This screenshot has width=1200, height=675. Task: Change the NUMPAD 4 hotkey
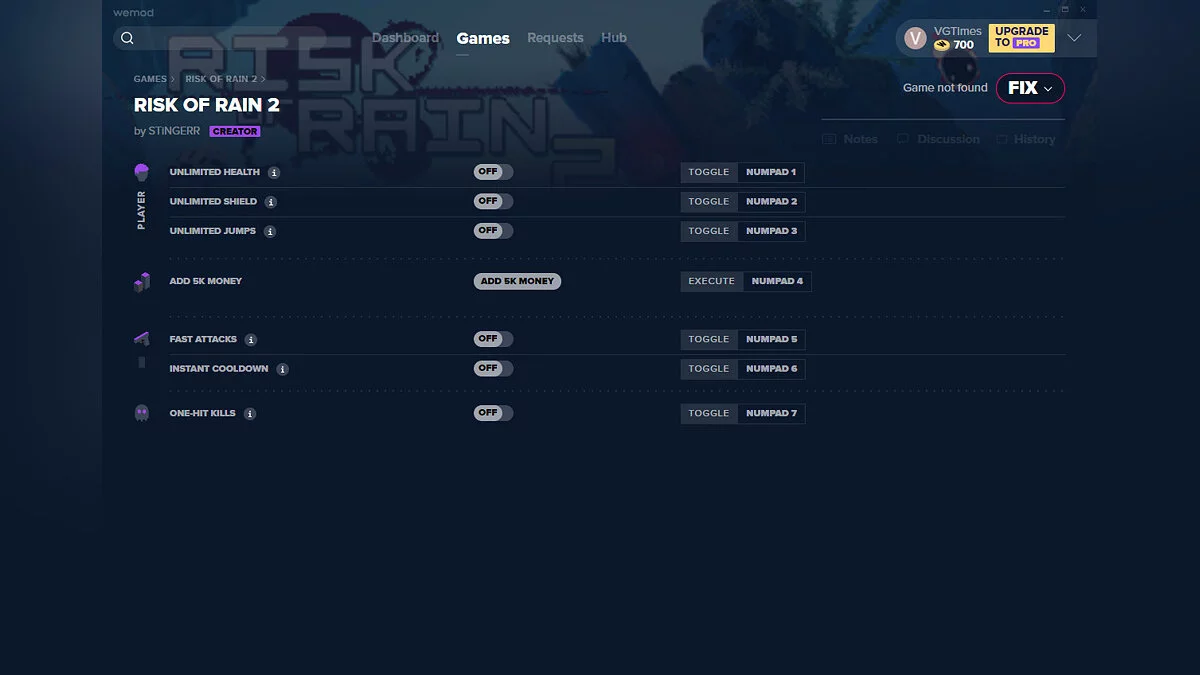tap(777, 282)
